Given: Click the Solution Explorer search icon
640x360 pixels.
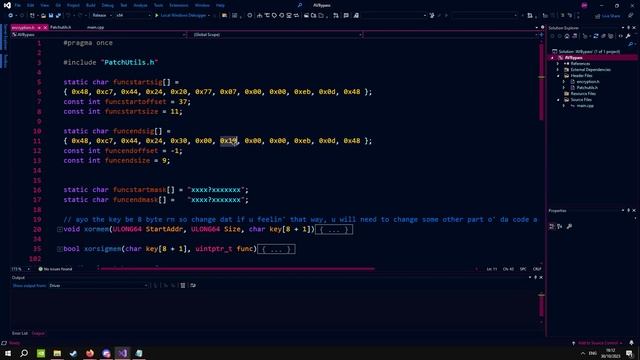Looking at the screenshot, I should 631,44.
